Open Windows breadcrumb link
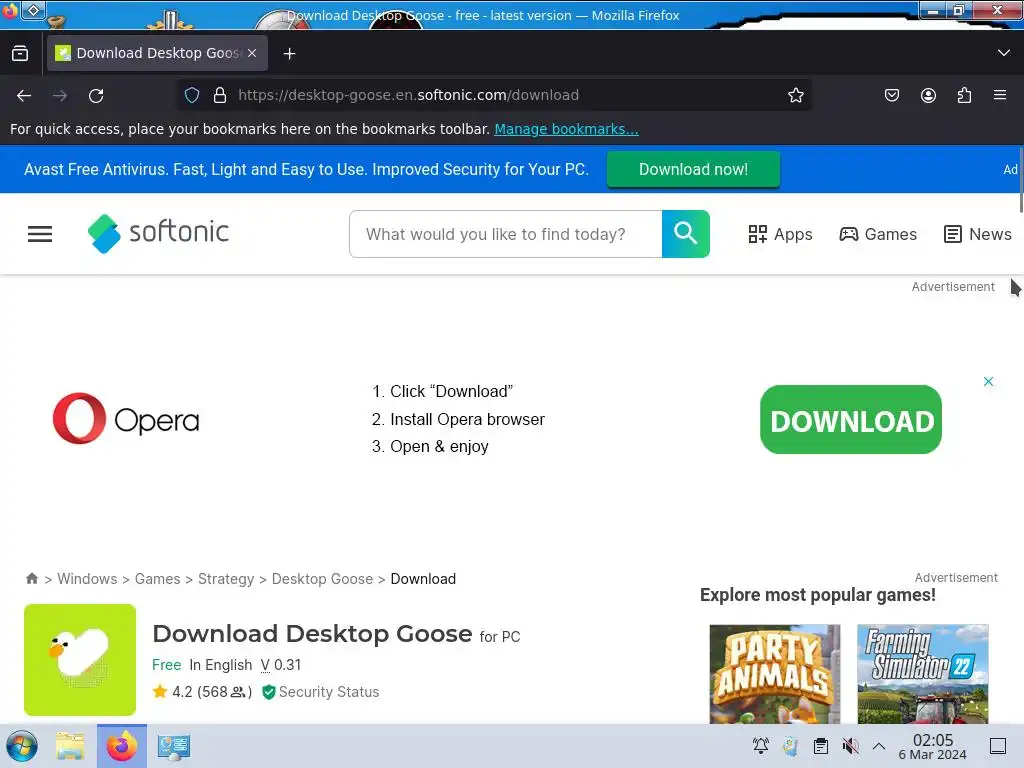 (87, 579)
